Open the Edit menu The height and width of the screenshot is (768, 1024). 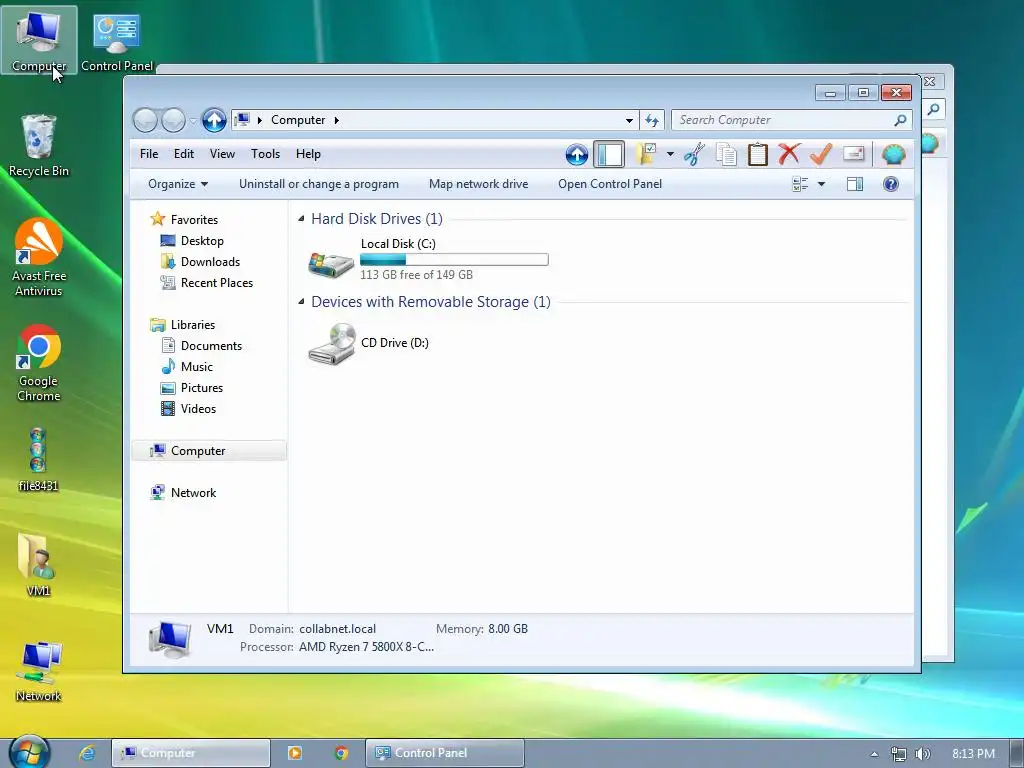184,154
